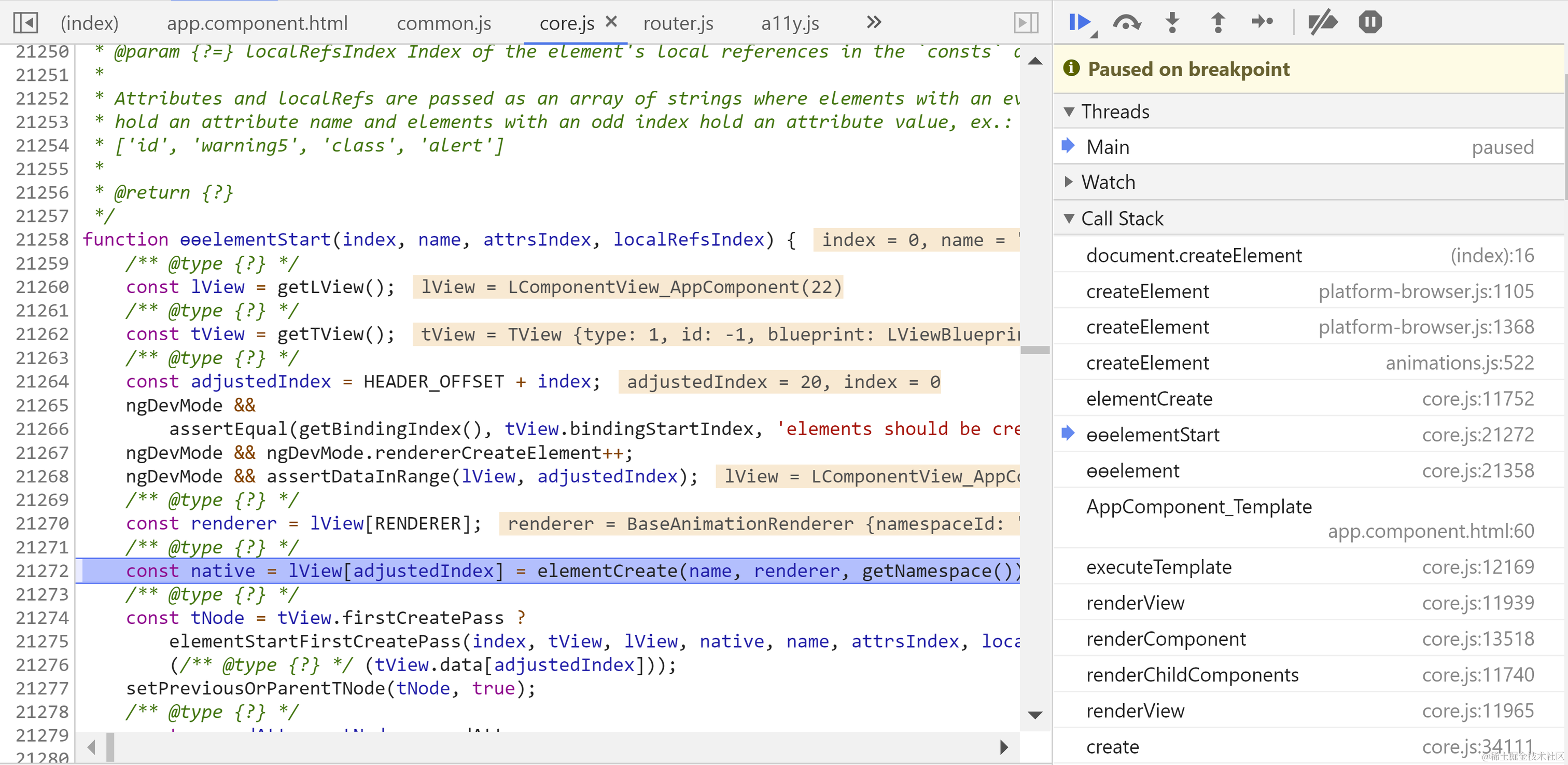The height and width of the screenshot is (765, 1568).
Task: Select the elementCreate call stack frame
Action: pos(1149,399)
